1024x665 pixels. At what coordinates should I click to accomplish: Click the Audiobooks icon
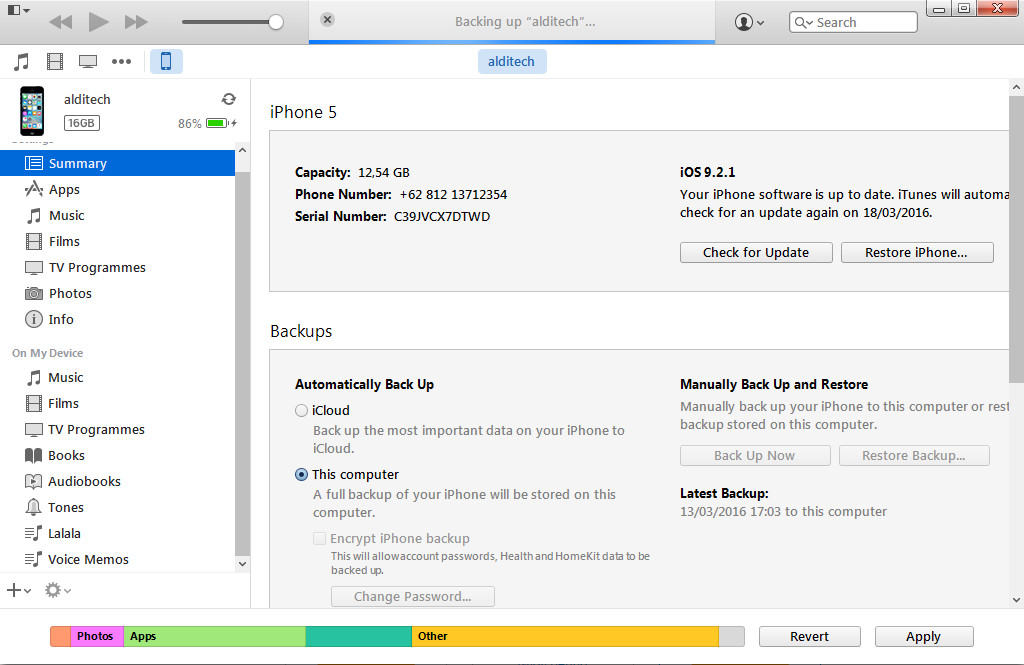33,481
